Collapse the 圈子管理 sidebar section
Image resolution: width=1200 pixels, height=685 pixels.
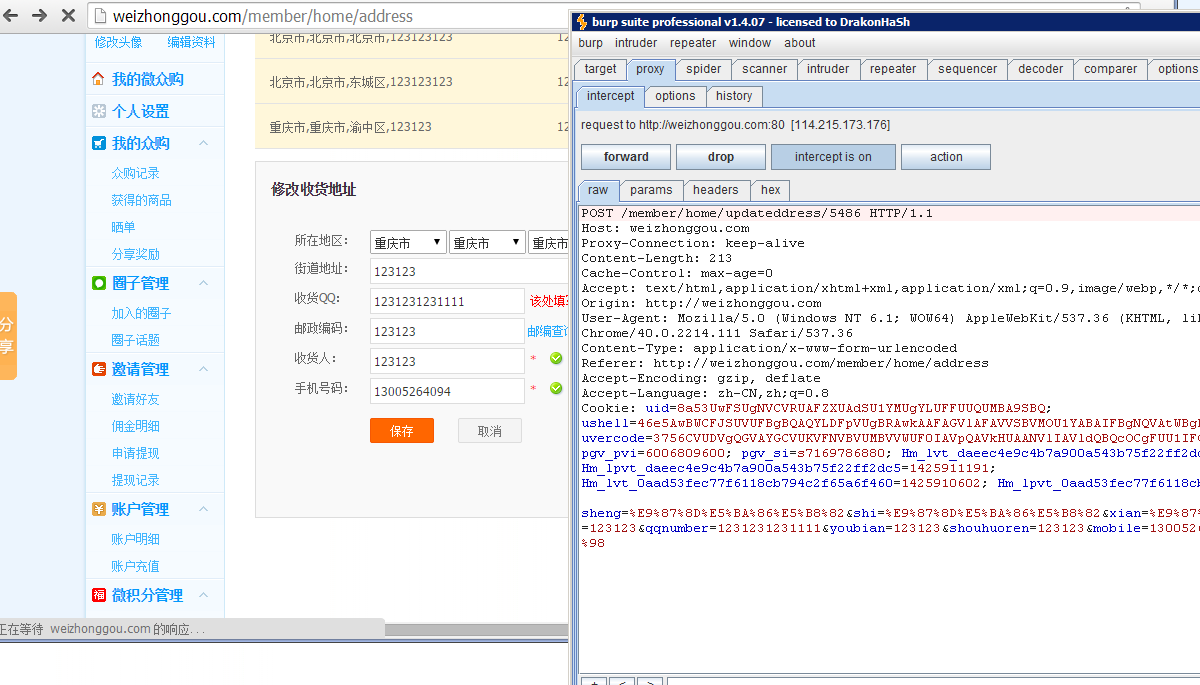point(204,283)
